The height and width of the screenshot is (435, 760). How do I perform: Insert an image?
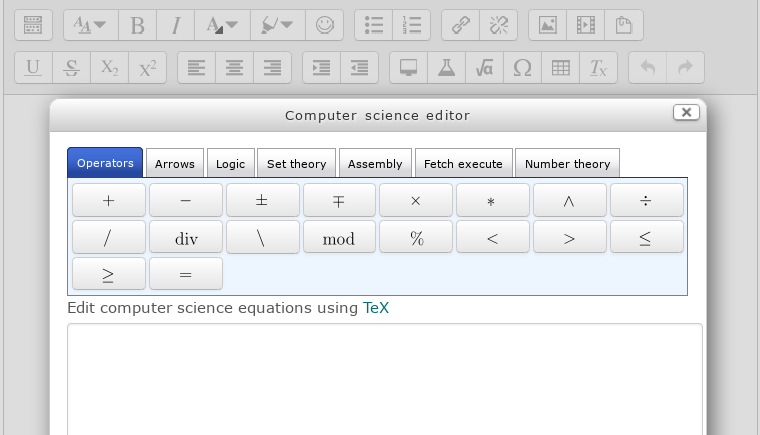click(547, 25)
